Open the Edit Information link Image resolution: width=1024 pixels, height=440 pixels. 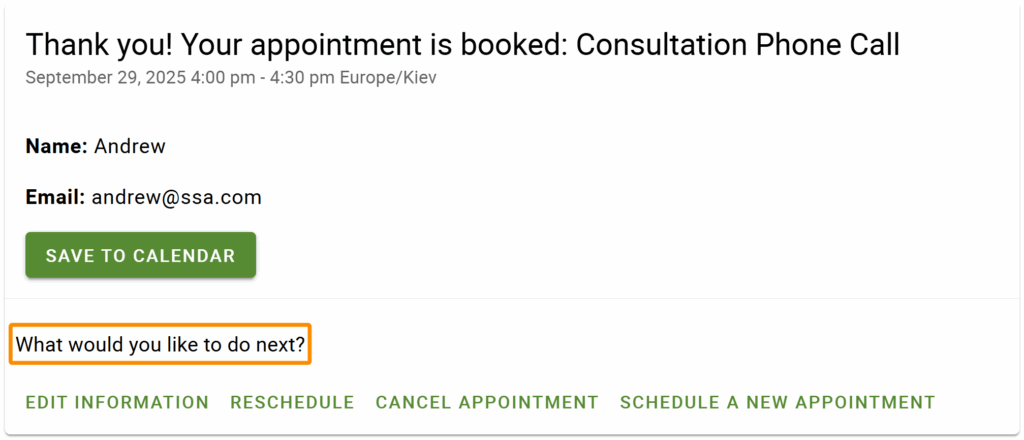pyautogui.click(x=117, y=403)
